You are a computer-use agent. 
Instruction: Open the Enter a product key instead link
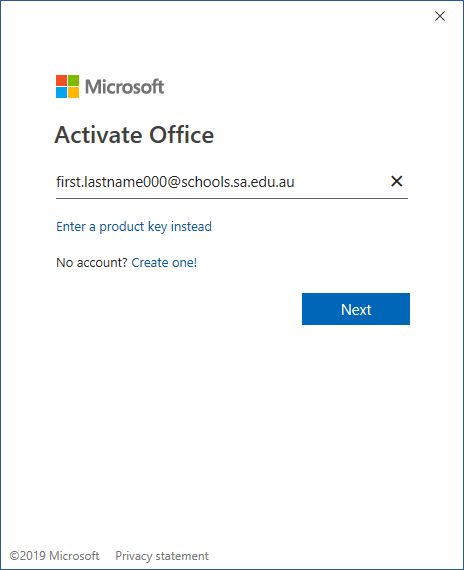pyautogui.click(x=134, y=227)
